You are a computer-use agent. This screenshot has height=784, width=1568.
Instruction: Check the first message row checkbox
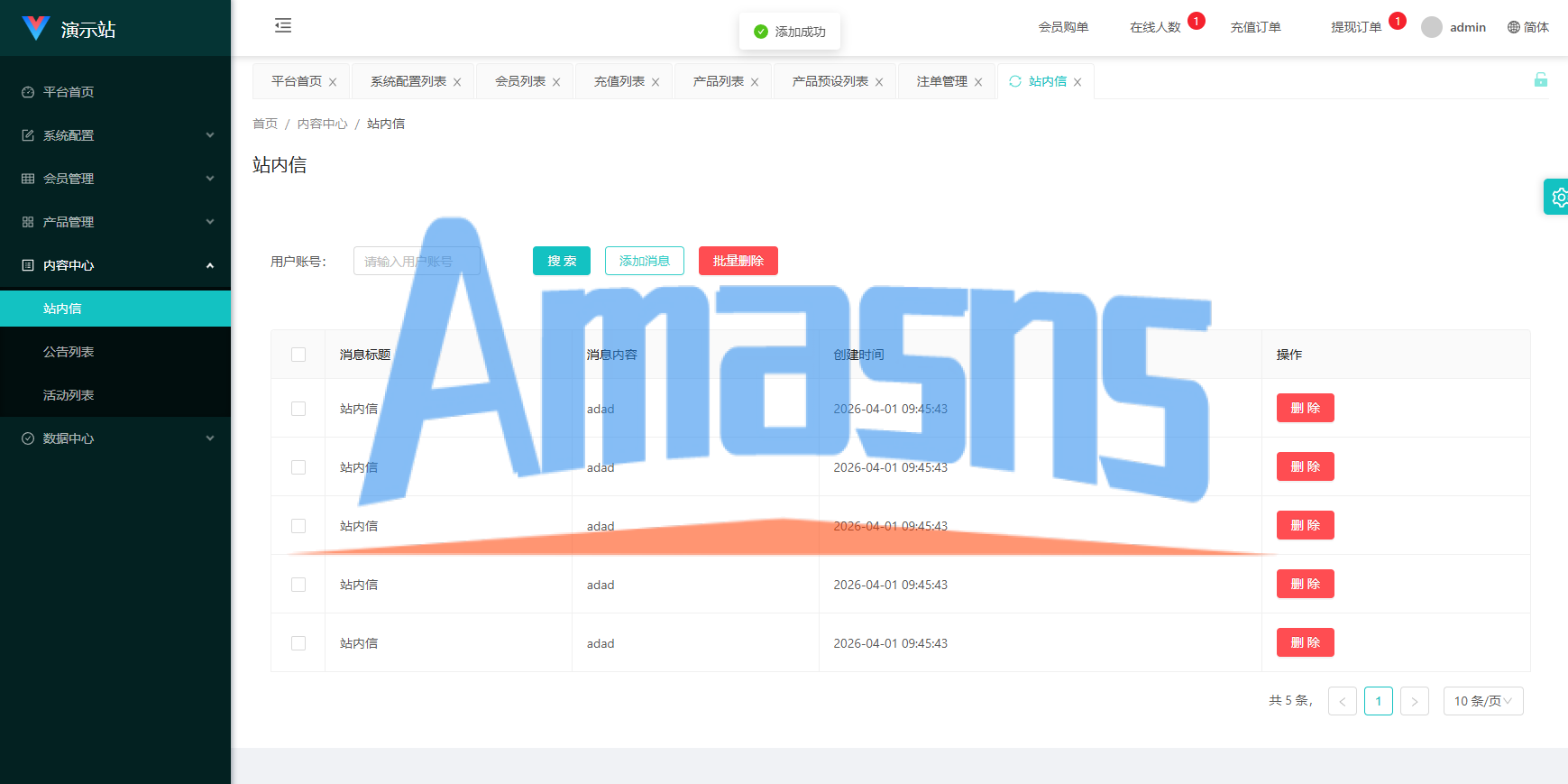point(298,409)
